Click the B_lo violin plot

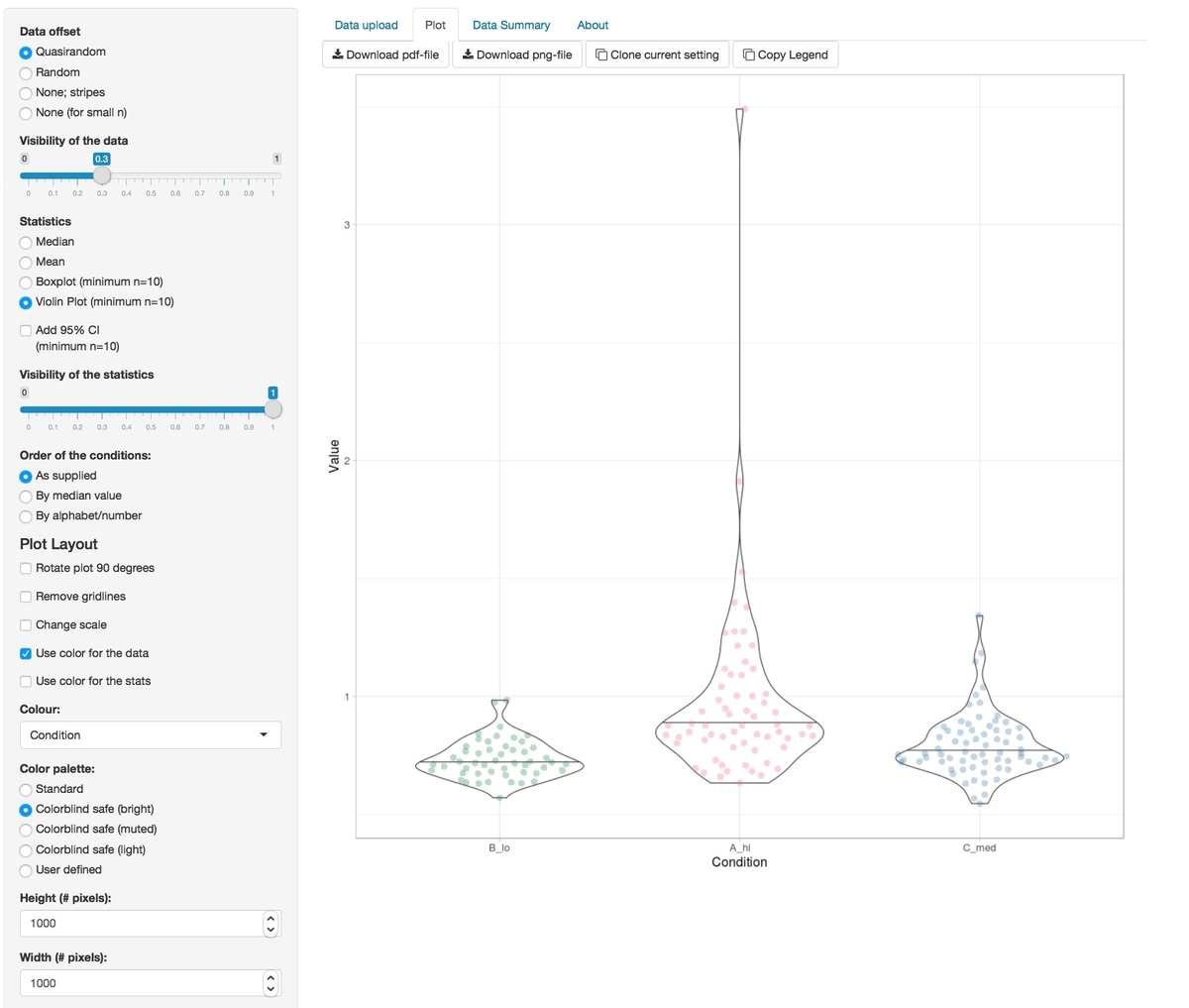click(x=499, y=749)
